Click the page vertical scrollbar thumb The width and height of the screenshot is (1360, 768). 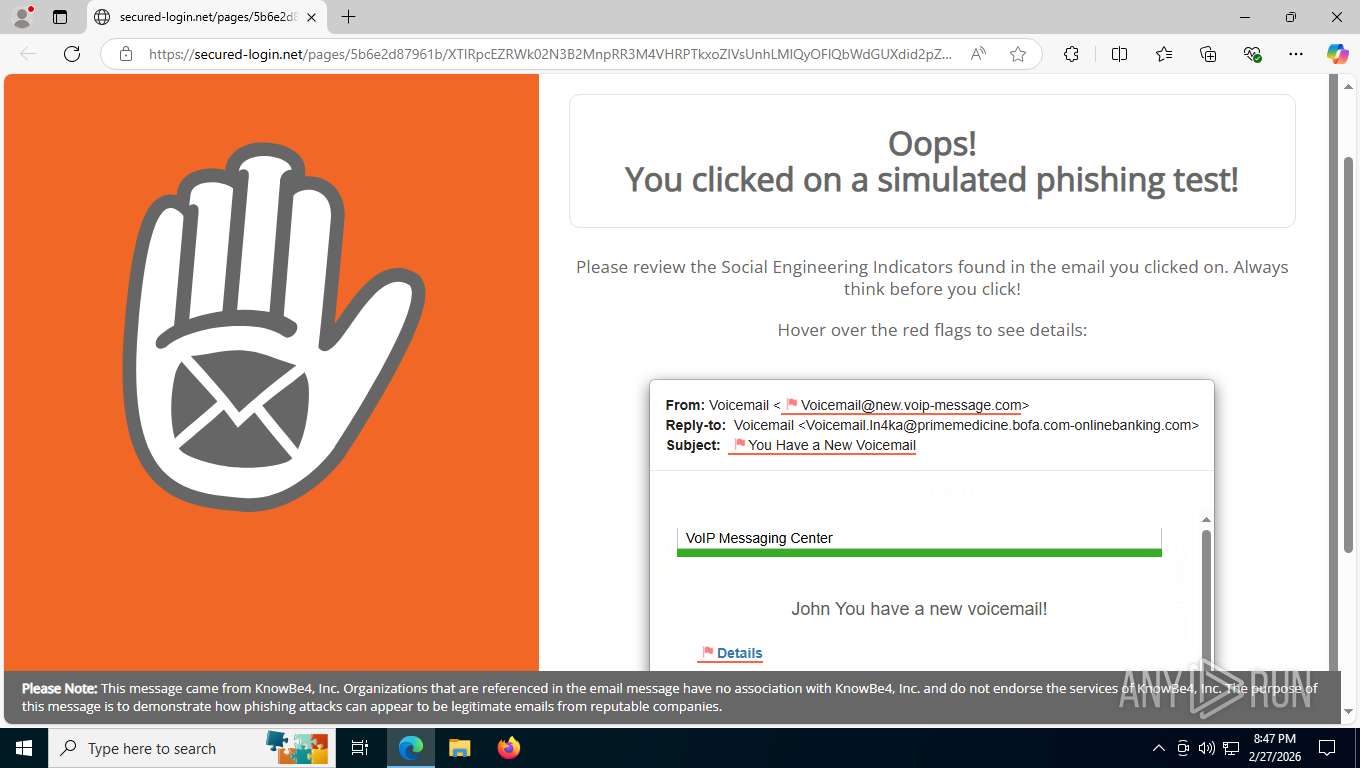pyautogui.click(x=1347, y=355)
